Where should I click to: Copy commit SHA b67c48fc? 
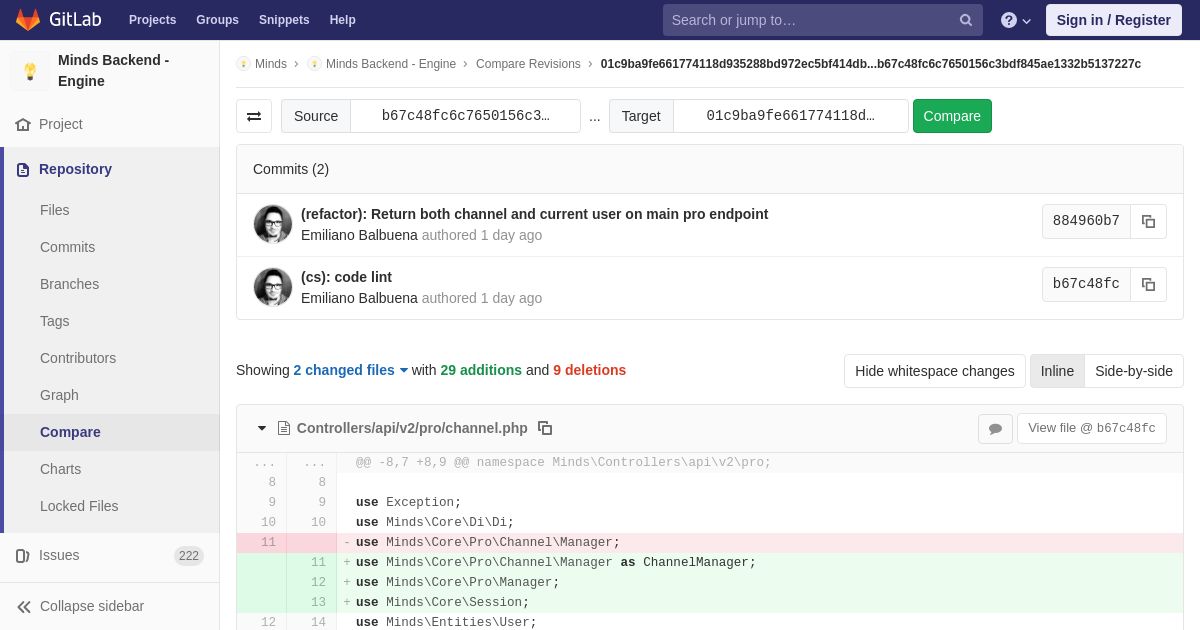[1148, 285]
